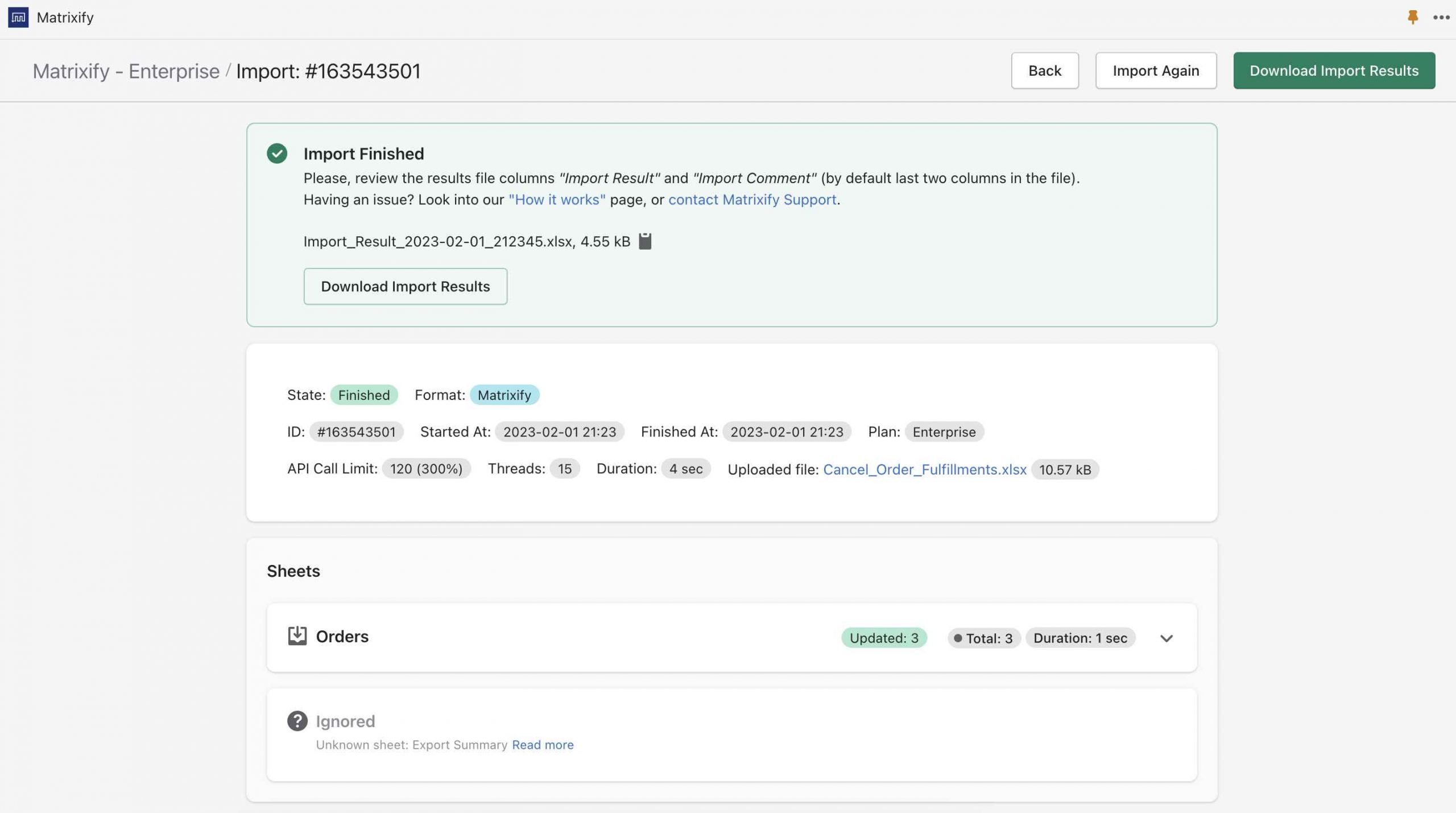Click the Orders sheet row title
Viewport: 1456px width, 813px height.
[x=342, y=637]
